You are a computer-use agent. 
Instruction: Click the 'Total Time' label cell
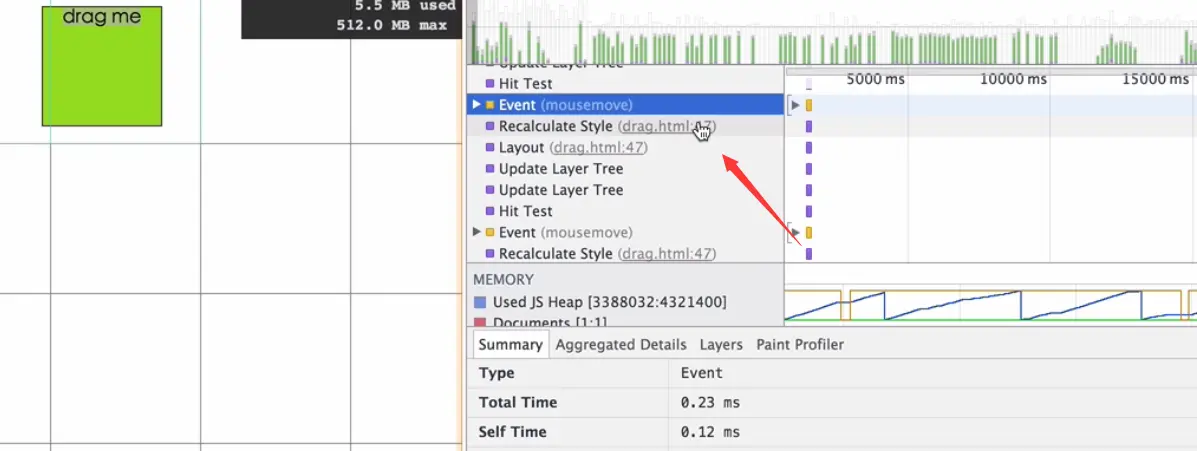568,402
